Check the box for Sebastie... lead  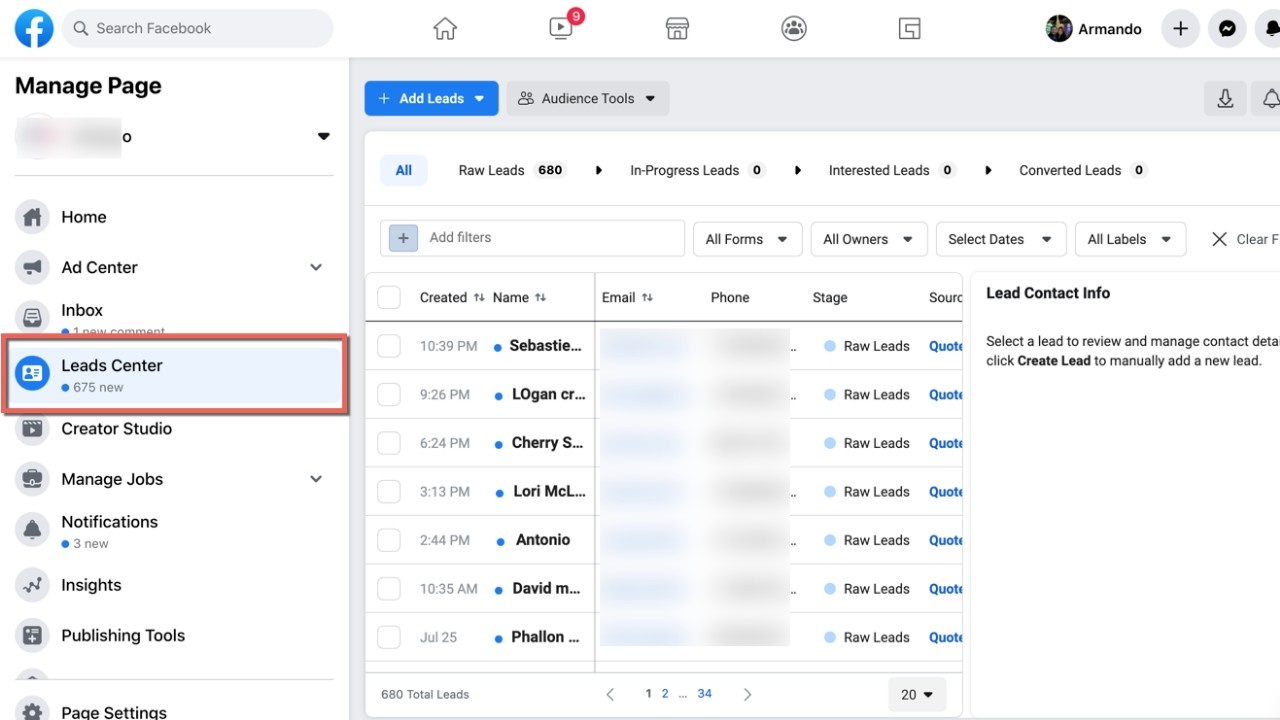[x=389, y=346]
